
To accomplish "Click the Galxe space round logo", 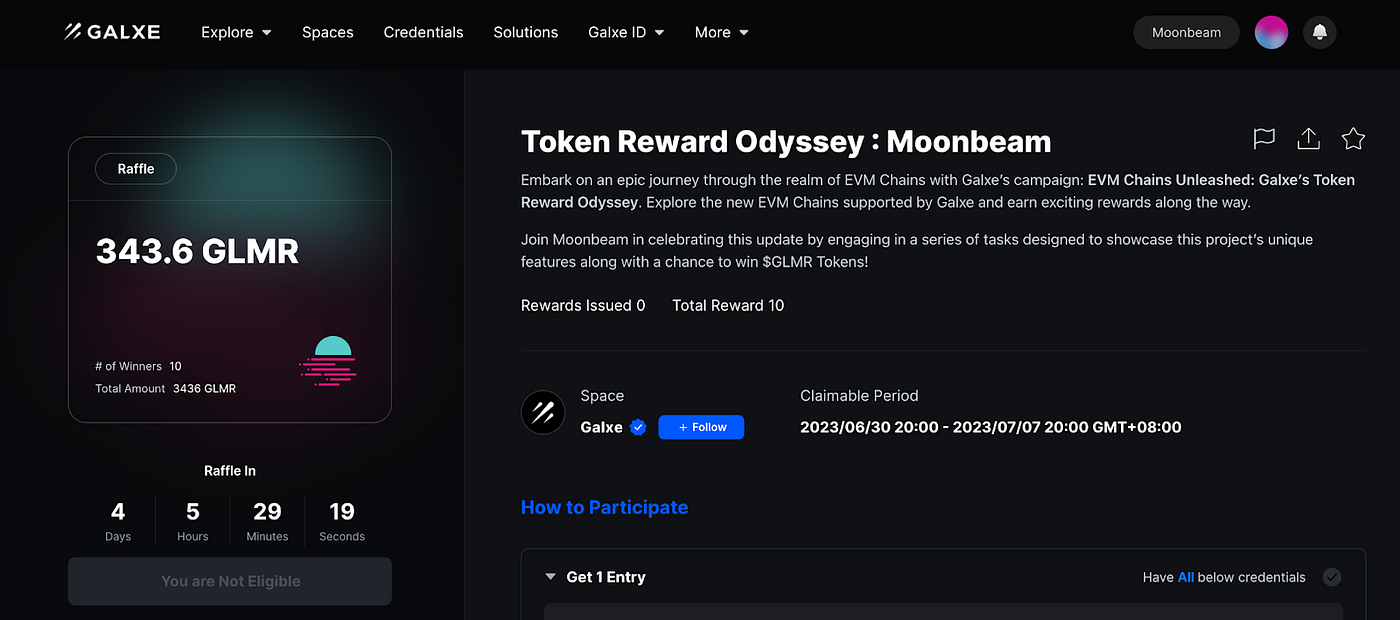I will tap(543, 412).
